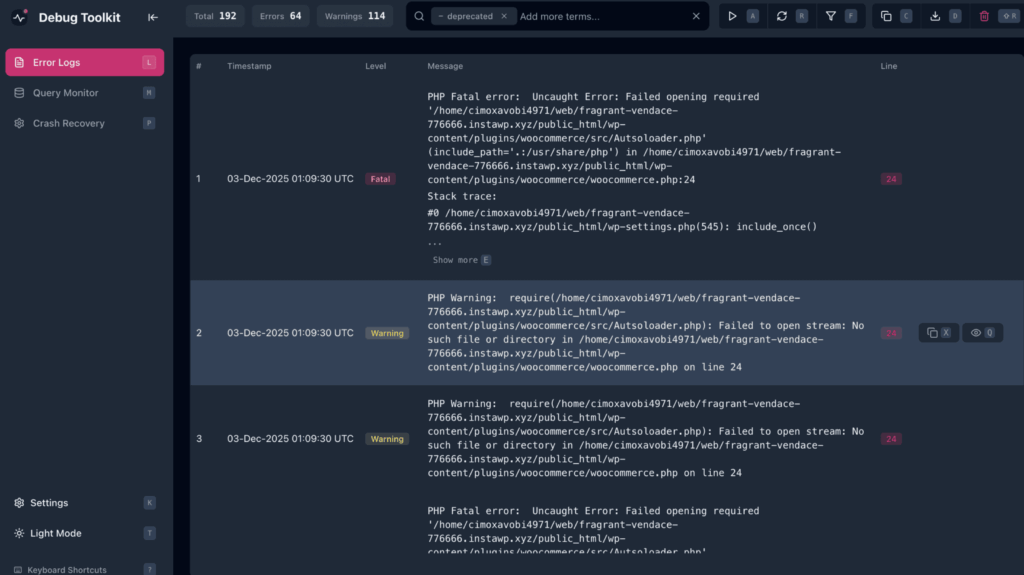Click the timestamp of row 3
The image size is (1024, 575).
tap(291, 439)
